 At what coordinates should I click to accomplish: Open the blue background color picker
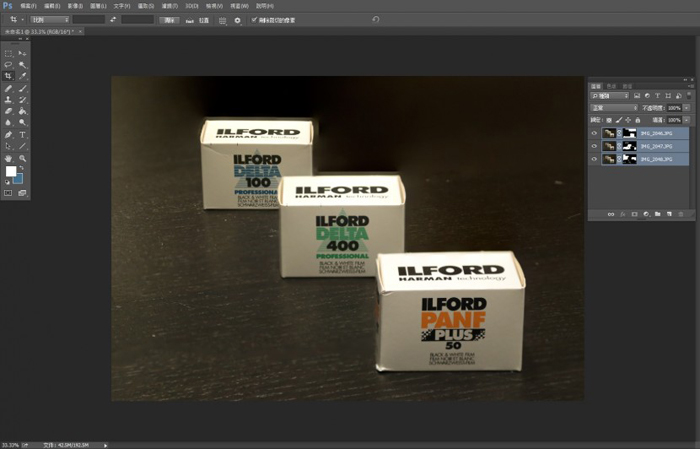coord(19,179)
